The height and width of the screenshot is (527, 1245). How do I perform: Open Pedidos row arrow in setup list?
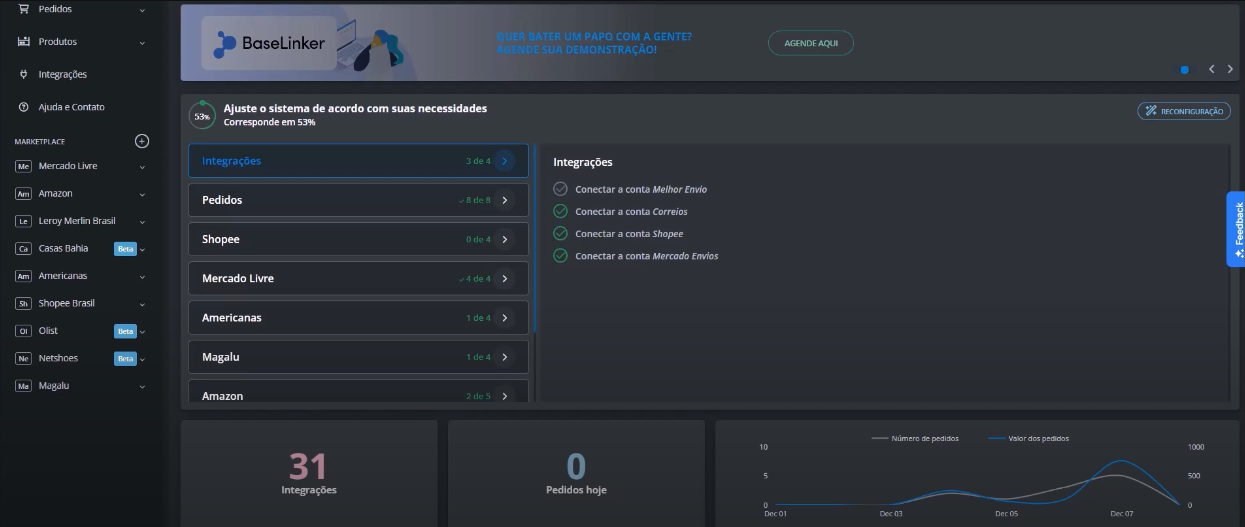point(505,200)
